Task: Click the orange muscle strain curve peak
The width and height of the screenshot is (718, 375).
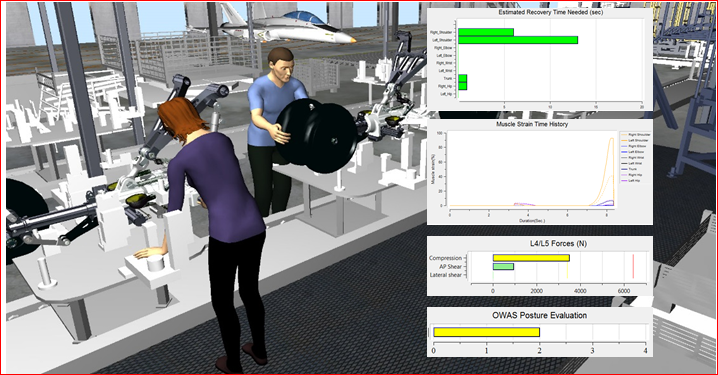Action: tap(611, 139)
